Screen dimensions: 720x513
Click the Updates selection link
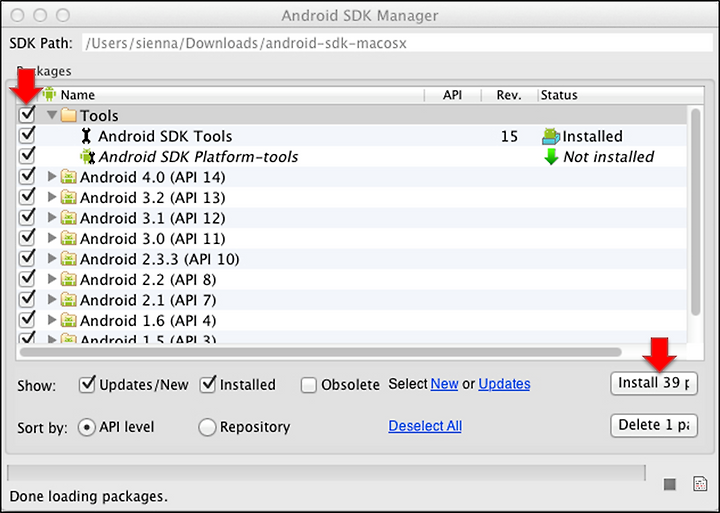point(504,384)
